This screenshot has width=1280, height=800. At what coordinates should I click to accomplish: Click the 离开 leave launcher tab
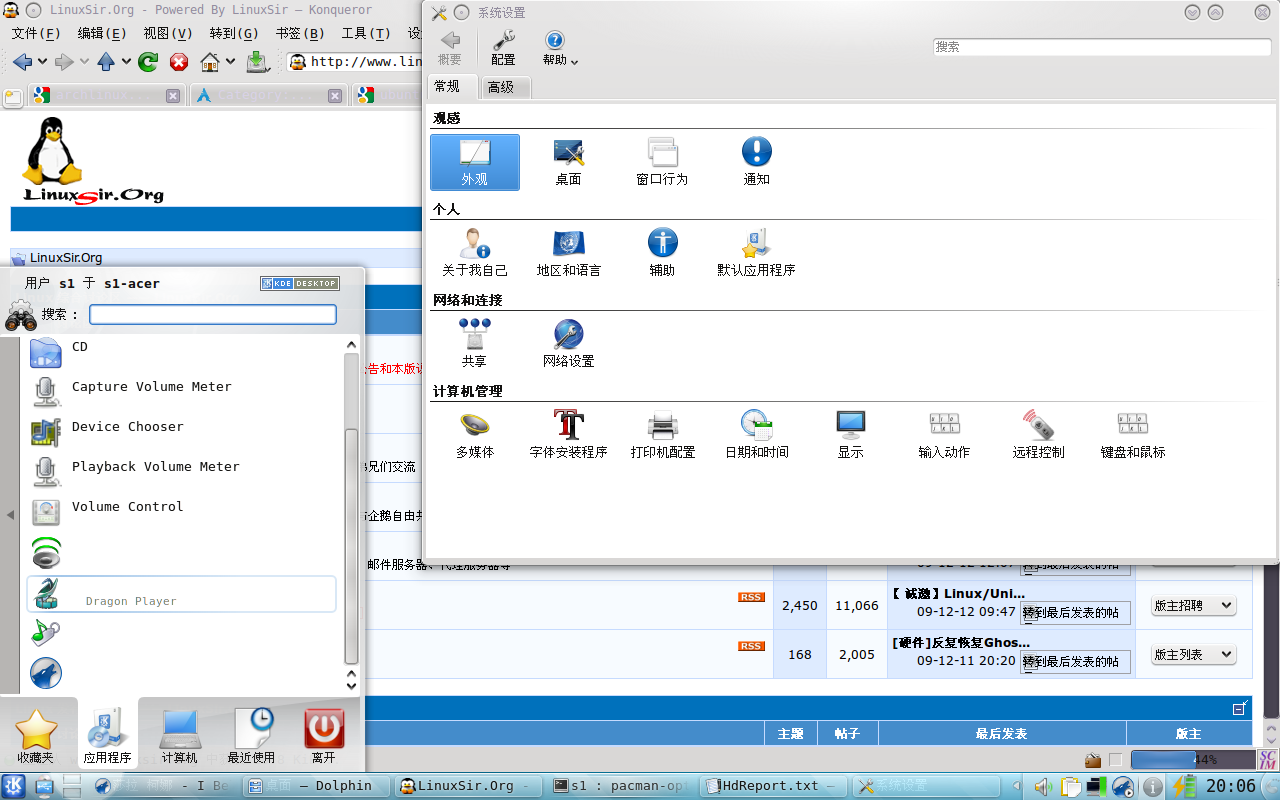click(323, 736)
